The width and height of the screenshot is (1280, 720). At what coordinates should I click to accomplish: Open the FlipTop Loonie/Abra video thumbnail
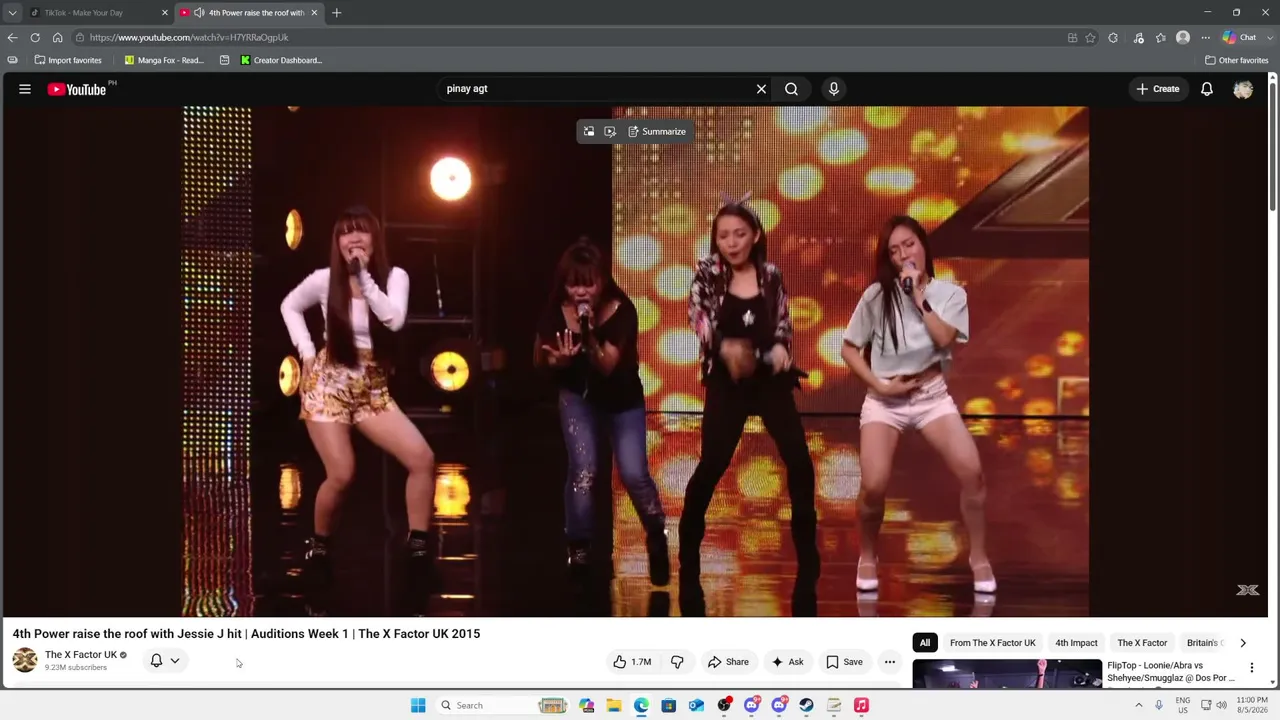pyautogui.click(x=1007, y=673)
